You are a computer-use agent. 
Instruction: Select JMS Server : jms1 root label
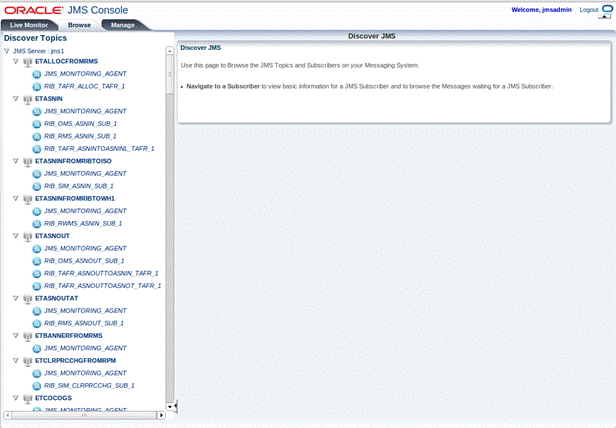[38, 51]
